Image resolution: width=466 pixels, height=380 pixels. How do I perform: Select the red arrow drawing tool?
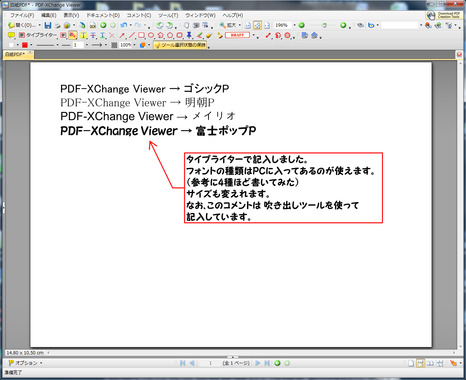pos(122,35)
